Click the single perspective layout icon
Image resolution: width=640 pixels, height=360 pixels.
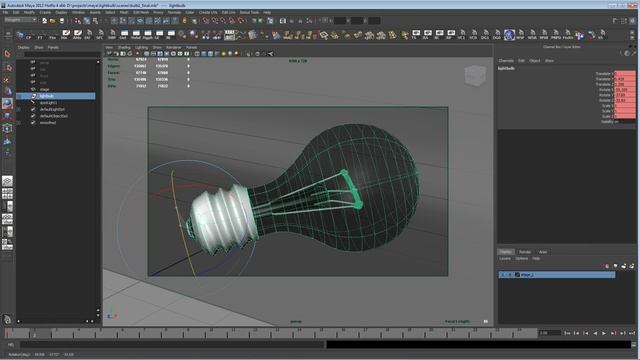click(x=7, y=181)
